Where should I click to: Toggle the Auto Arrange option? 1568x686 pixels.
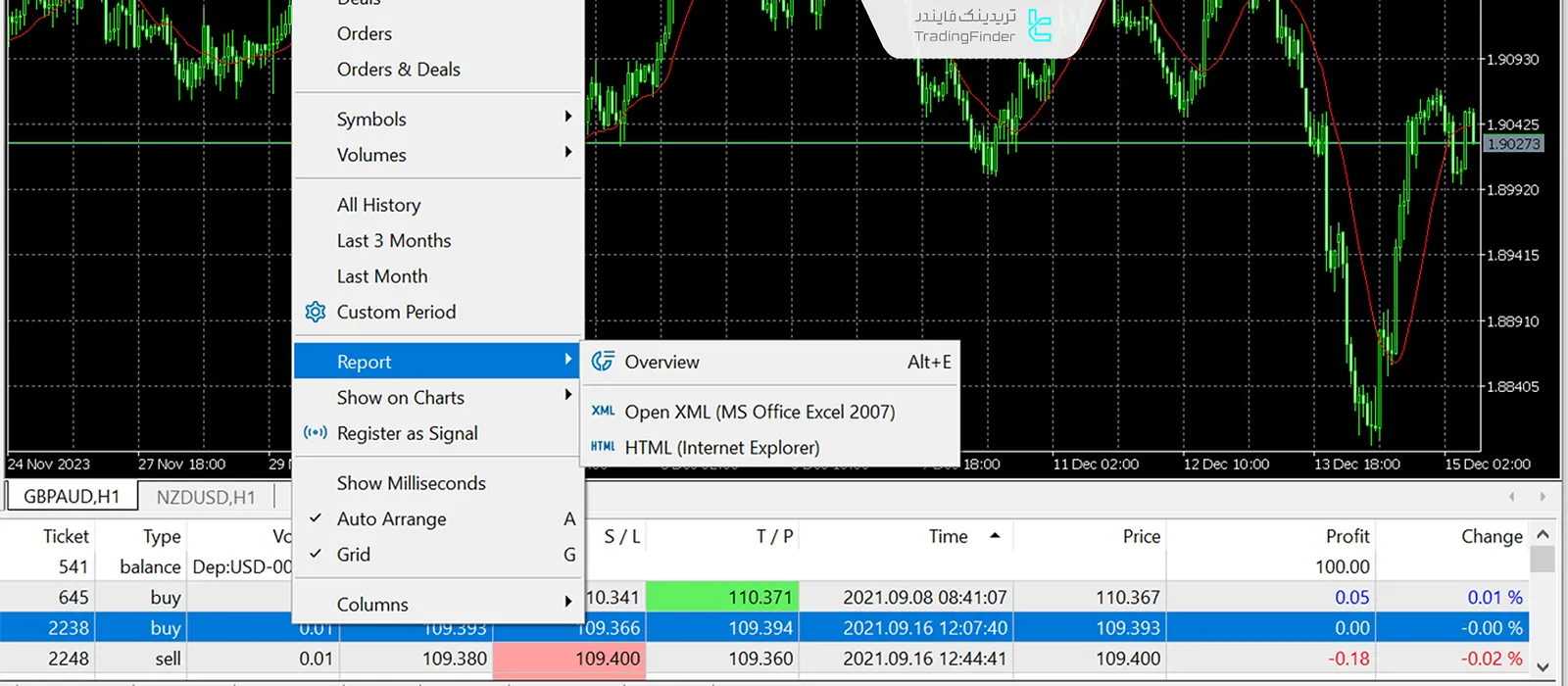coord(391,518)
